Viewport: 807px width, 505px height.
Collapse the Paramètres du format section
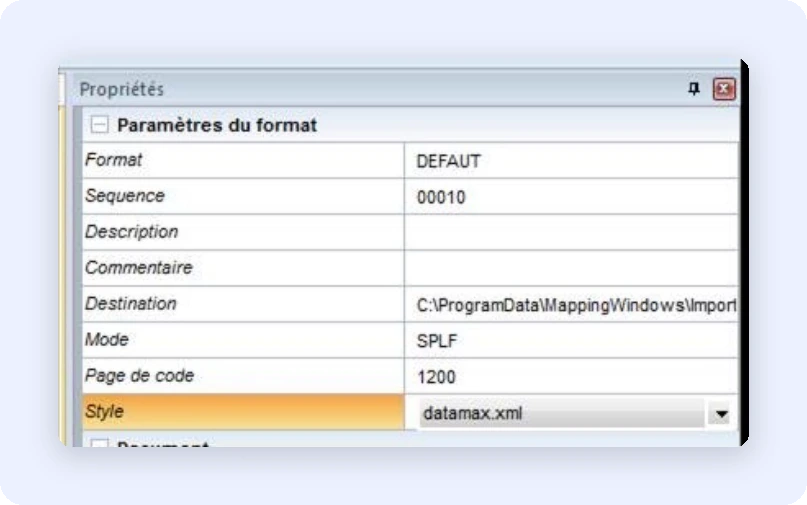click(99, 125)
